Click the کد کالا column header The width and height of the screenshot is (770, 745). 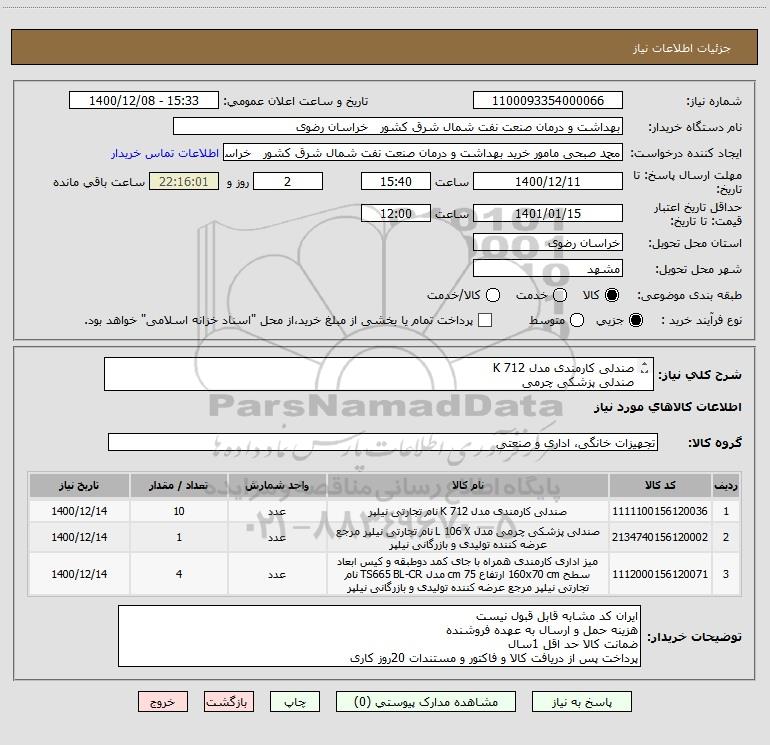[x=660, y=485]
